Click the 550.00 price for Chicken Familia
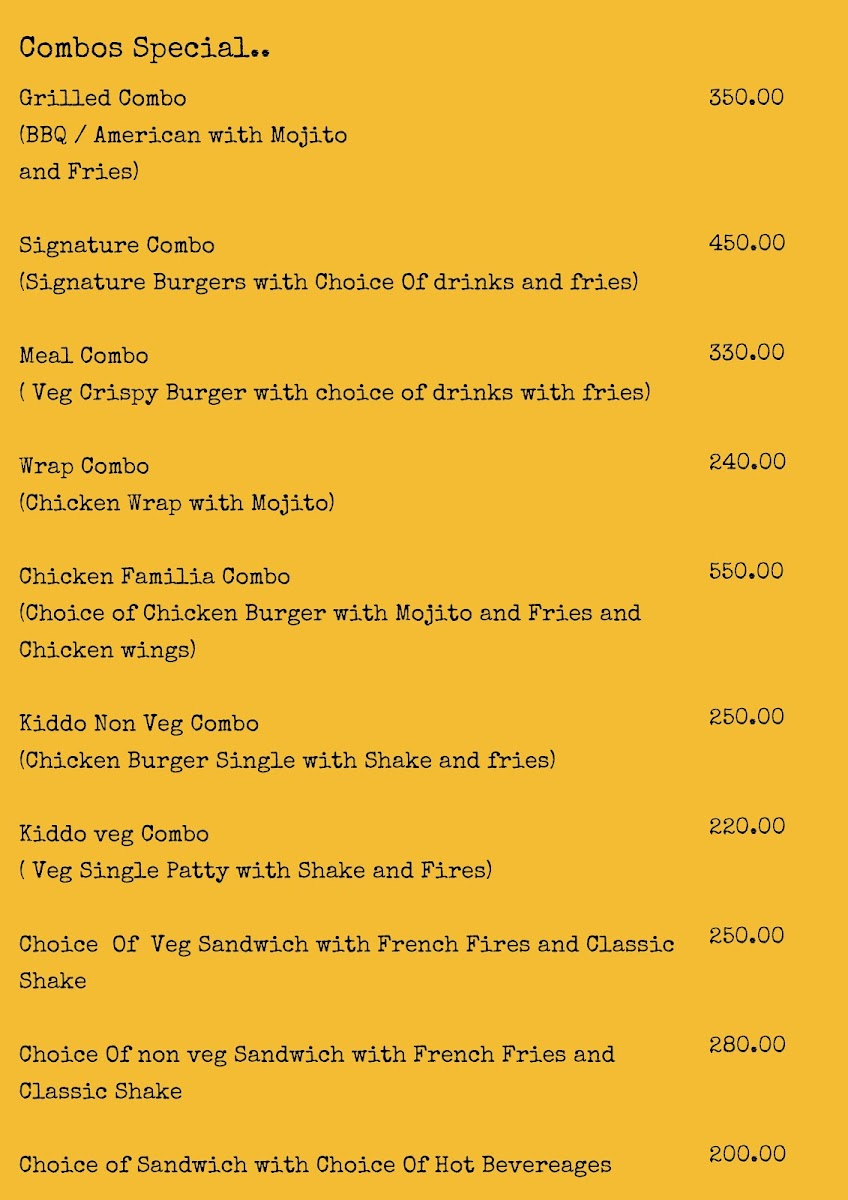Screen dimensions: 848x1200 coord(746,571)
